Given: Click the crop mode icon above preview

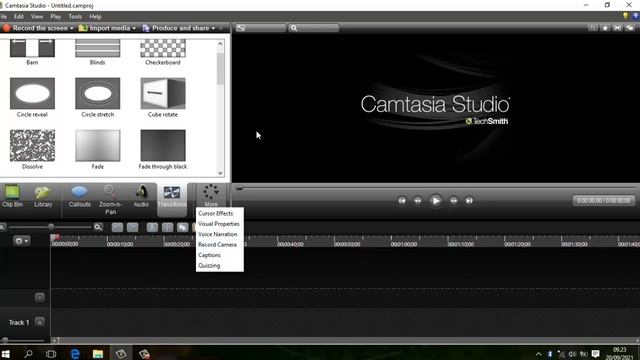Looking at the screenshot, I should coord(592,28).
